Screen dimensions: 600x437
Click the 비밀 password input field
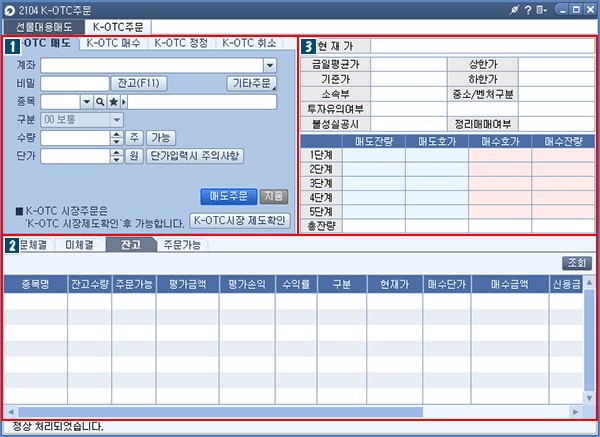coord(75,83)
